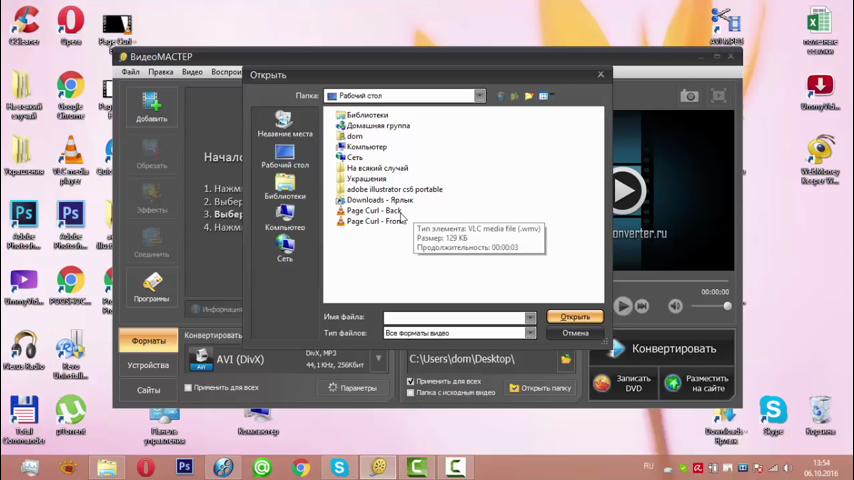The height and width of the screenshot is (480, 854).
Task: Open Недавние места in the dialog sidebar
Action: [285, 124]
